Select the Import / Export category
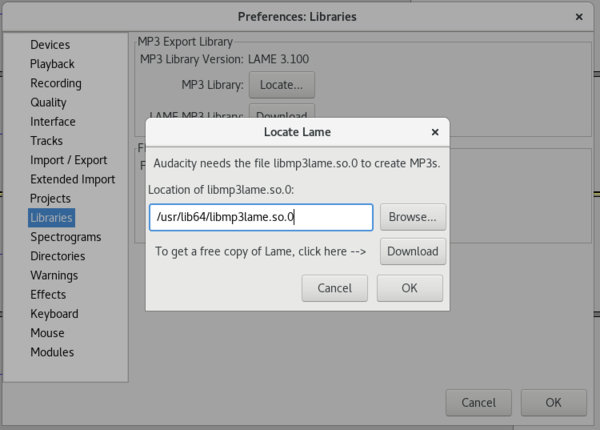 point(68,160)
